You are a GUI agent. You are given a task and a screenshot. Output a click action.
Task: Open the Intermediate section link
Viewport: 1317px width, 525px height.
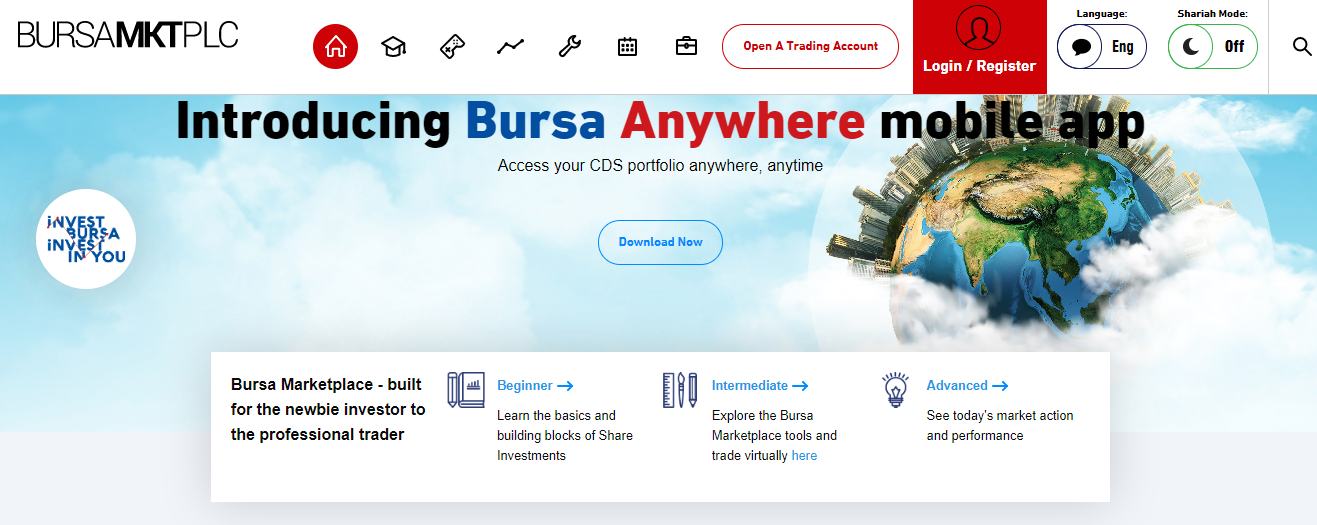tap(759, 386)
